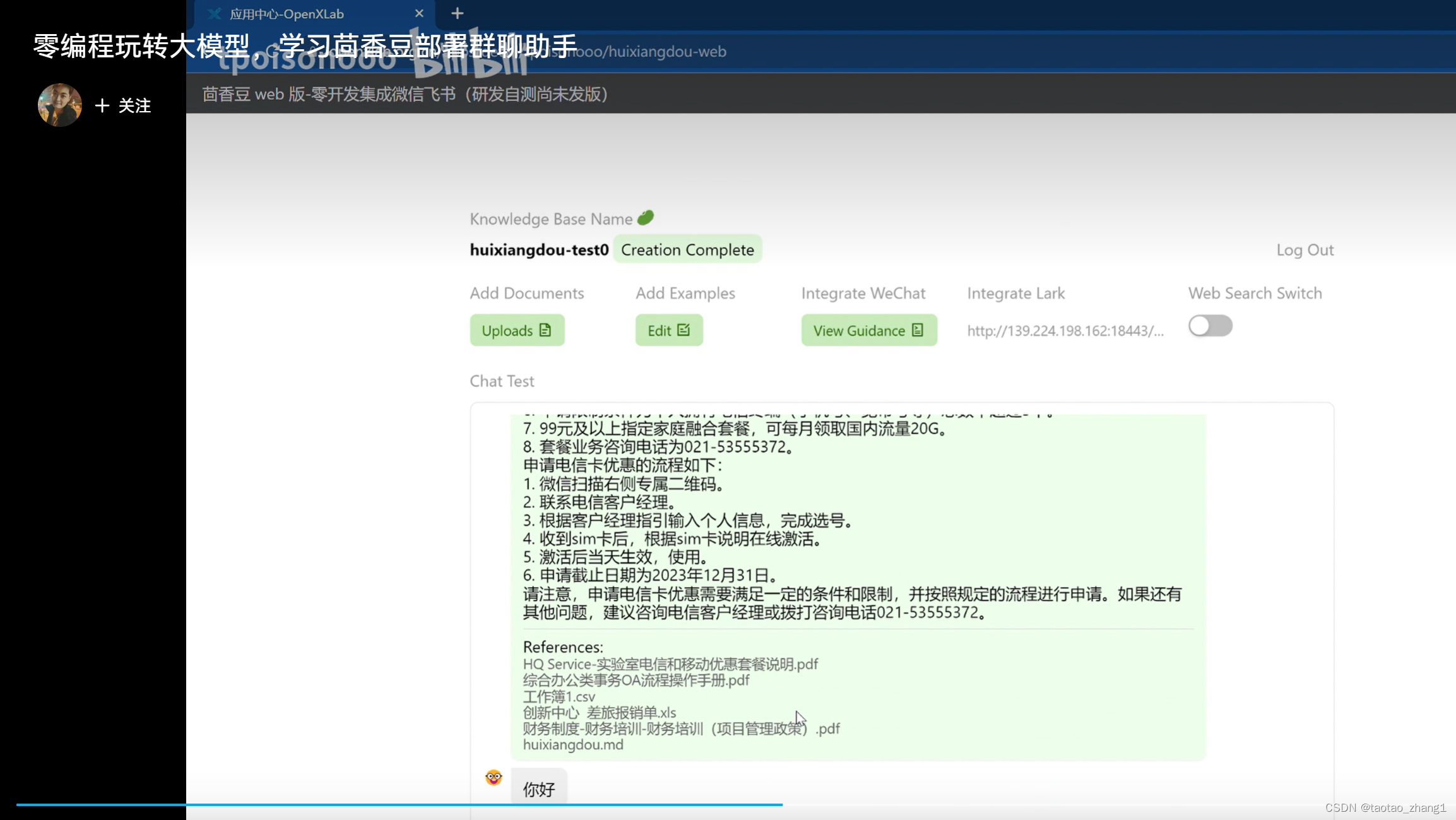Click the huixiangdou.md reference entry
Viewport: 1456px width, 820px height.
tap(573, 745)
